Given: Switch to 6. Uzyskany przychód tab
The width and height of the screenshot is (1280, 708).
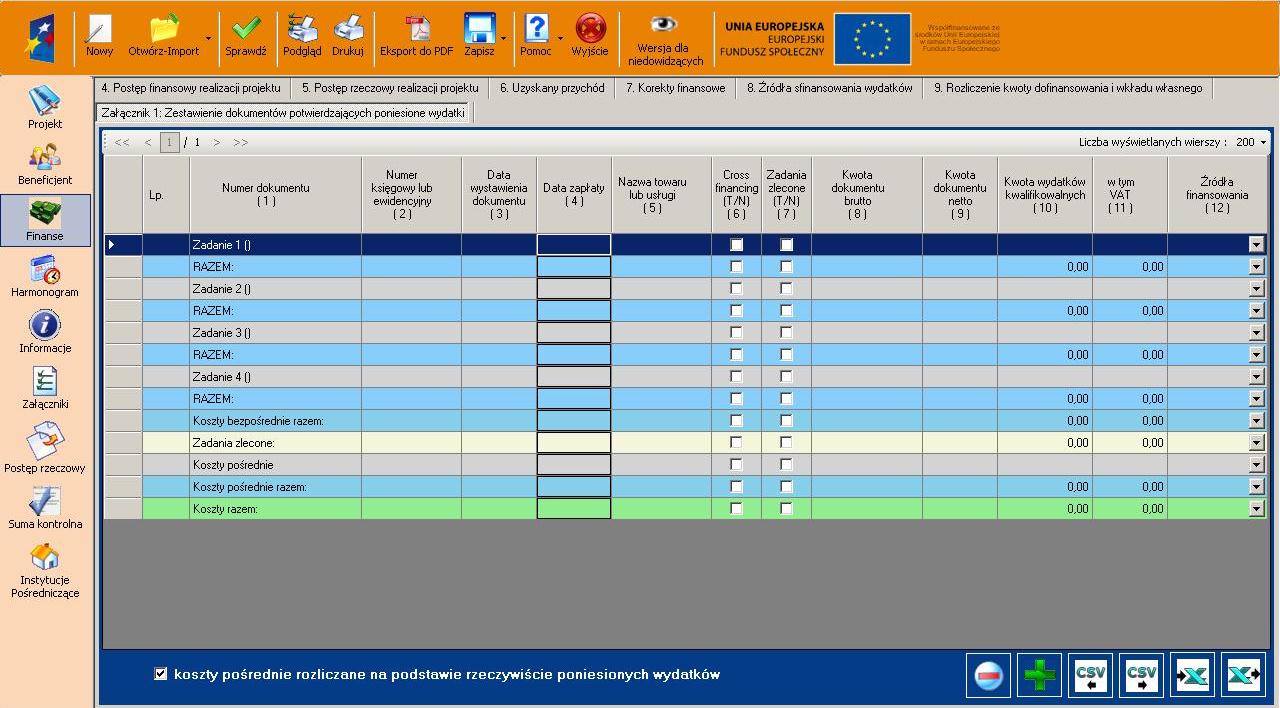Looking at the screenshot, I should [x=552, y=88].
